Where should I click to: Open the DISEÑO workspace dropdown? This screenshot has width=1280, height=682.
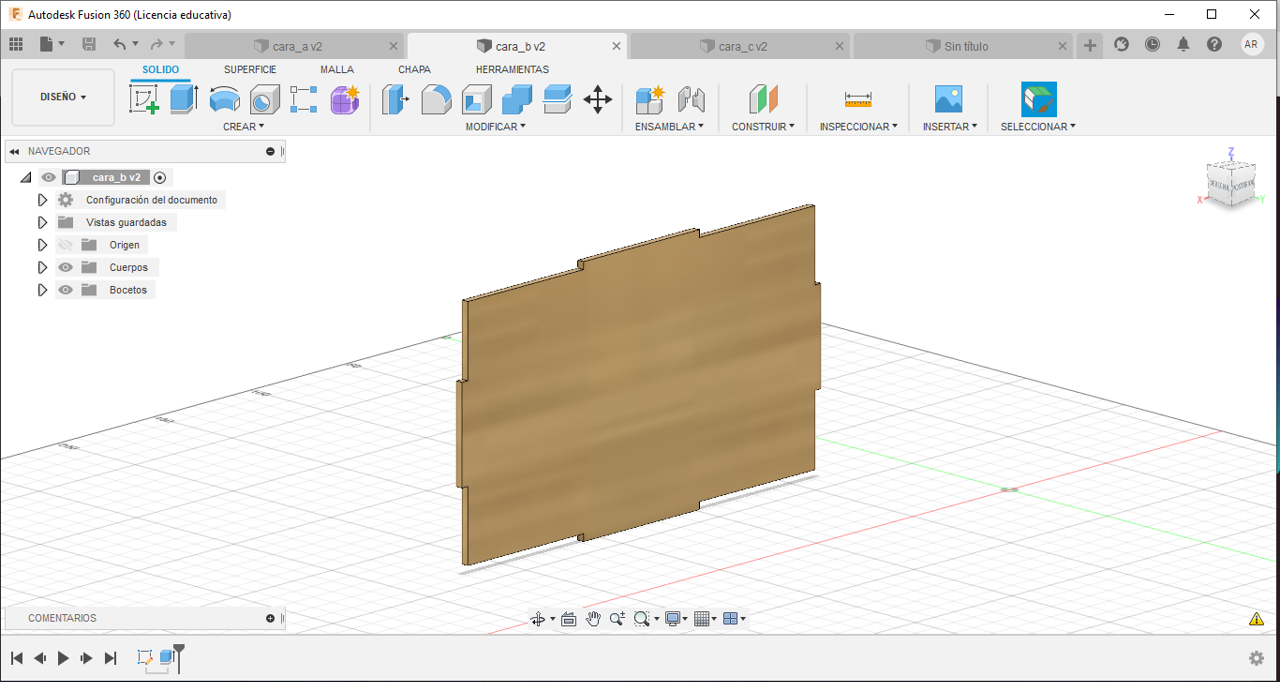63,97
